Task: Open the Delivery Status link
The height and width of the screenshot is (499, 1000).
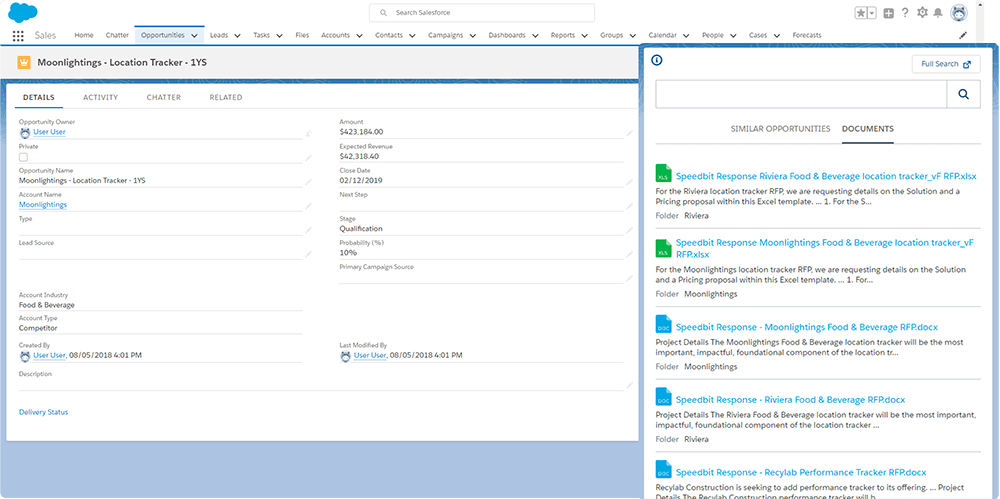Action: point(43,412)
